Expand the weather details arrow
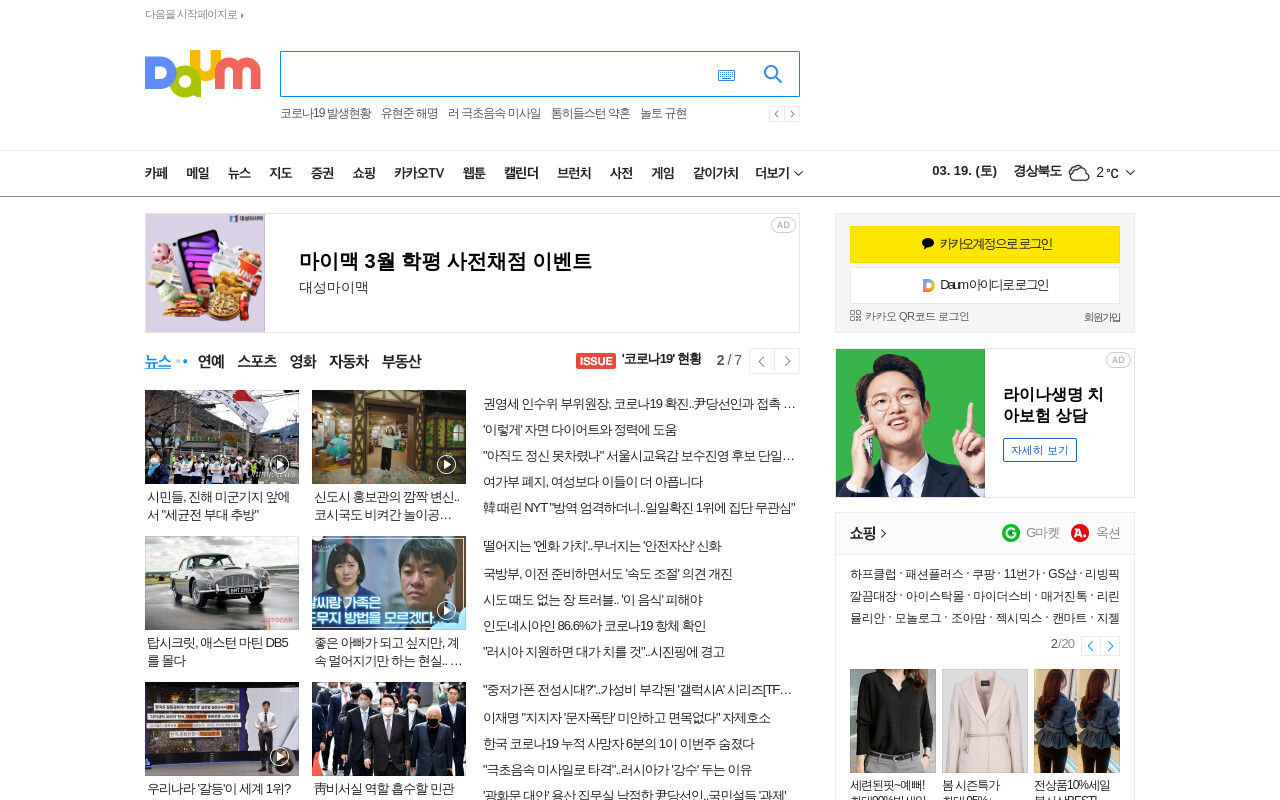Screen dimensions: 1280x800 coord(1130,173)
